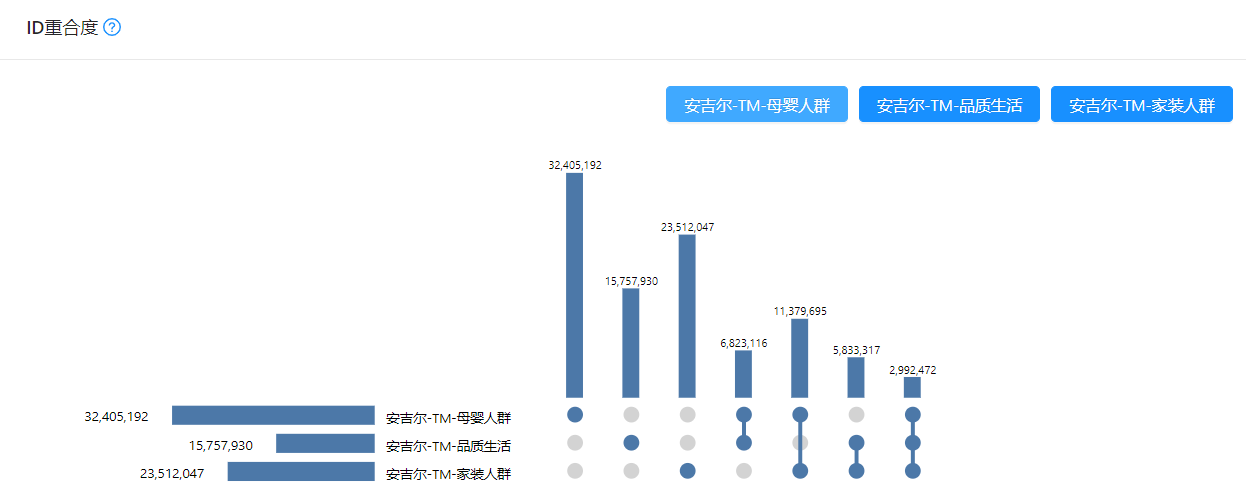Select the vertical bar labeled 15,757,930
1246x497 pixels.
pyautogui.click(x=630, y=343)
